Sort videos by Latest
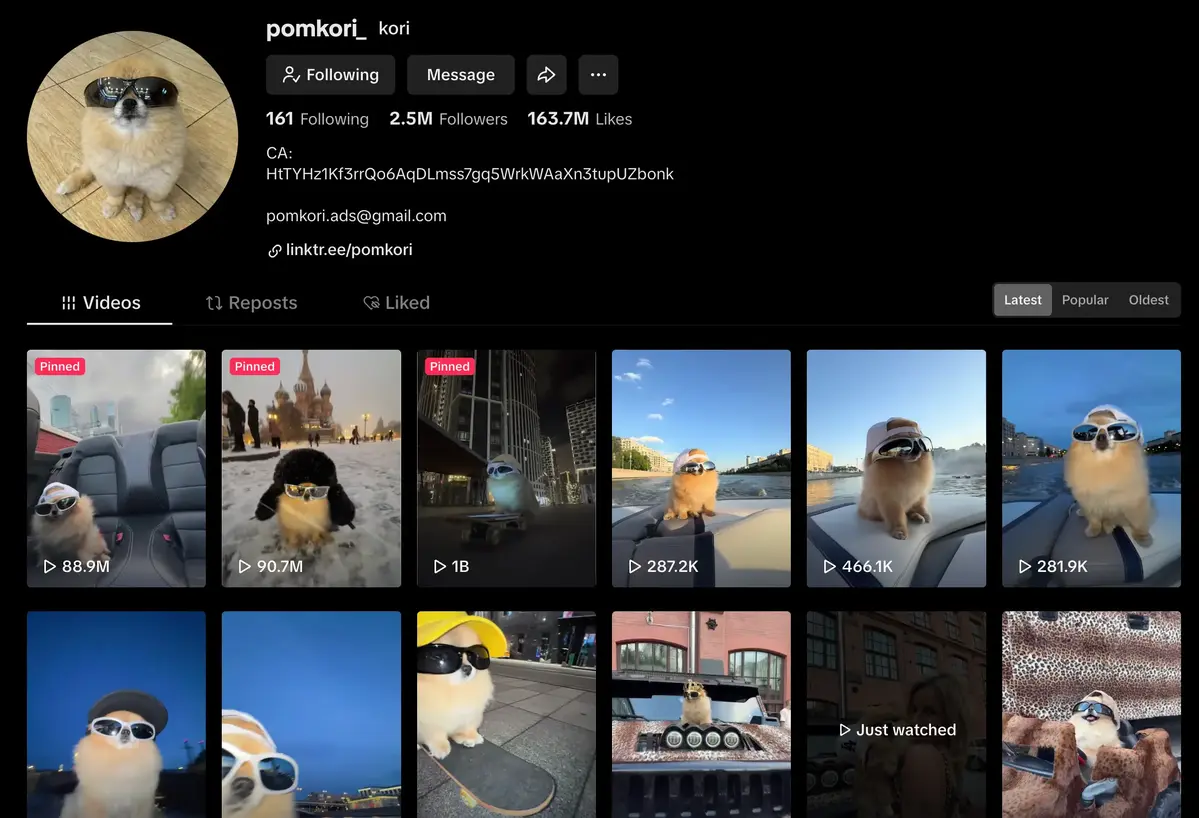This screenshot has width=1199, height=818. click(x=1022, y=300)
